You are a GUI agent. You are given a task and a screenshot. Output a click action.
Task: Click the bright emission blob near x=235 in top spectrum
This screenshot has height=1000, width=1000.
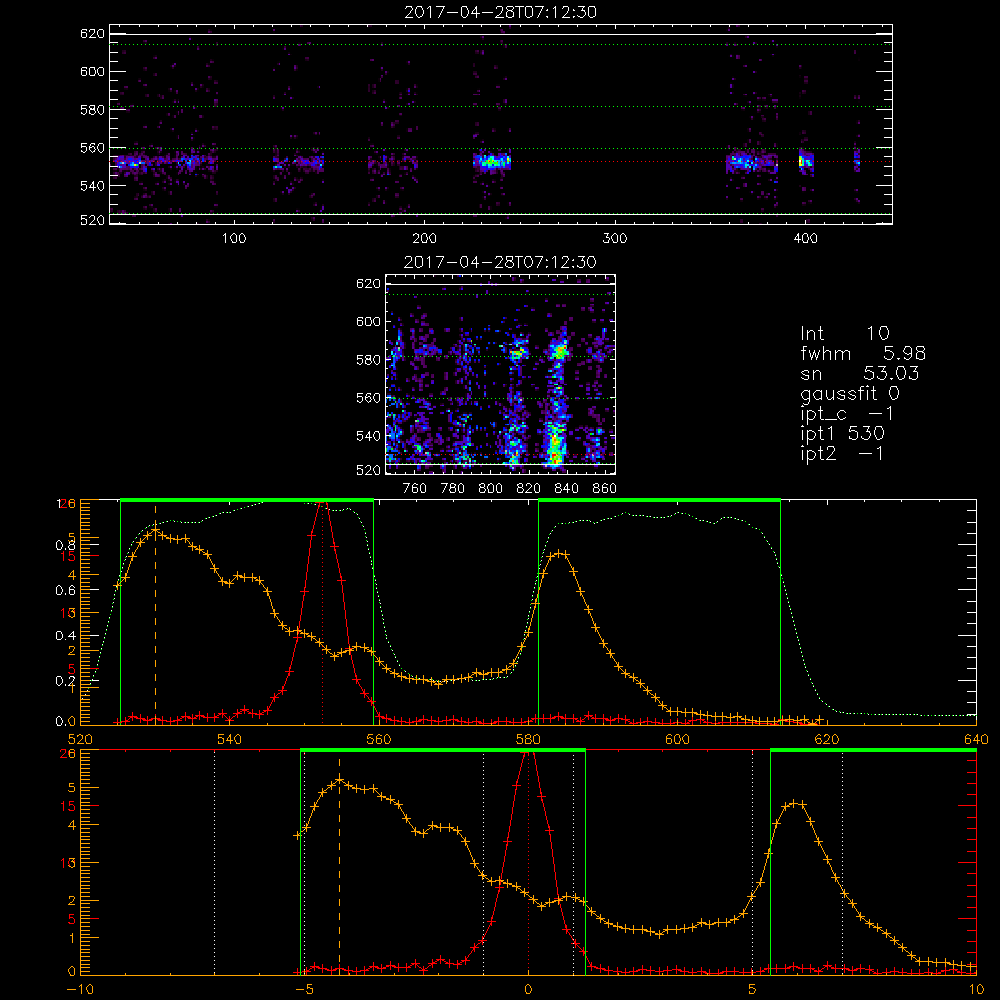[x=492, y=161]
